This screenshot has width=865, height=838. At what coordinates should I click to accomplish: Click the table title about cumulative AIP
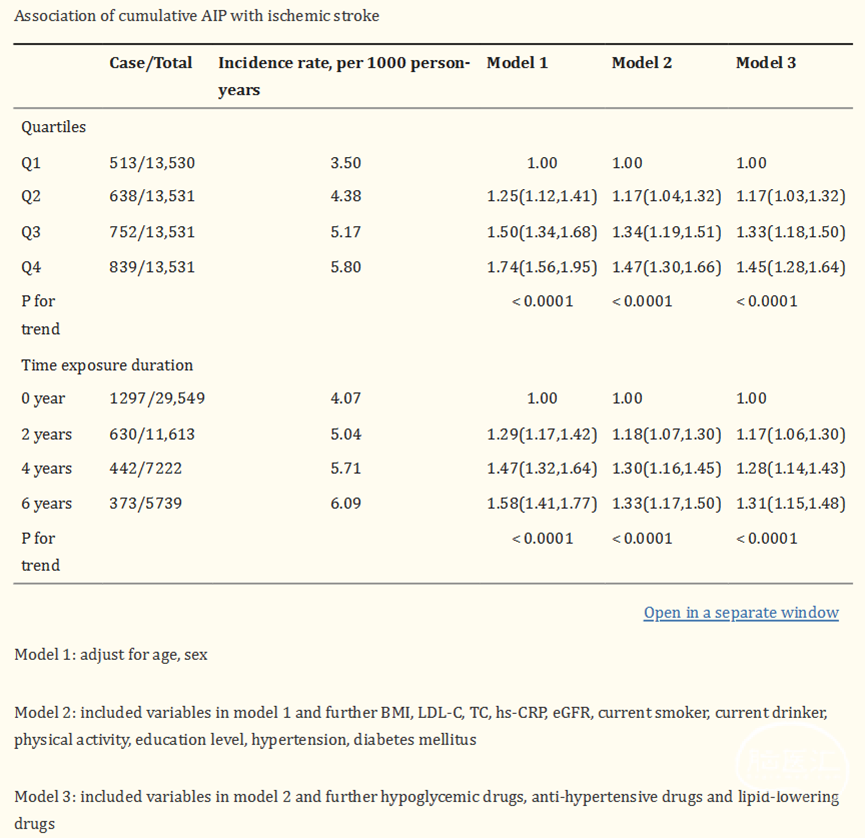click(x=196, y=16)
